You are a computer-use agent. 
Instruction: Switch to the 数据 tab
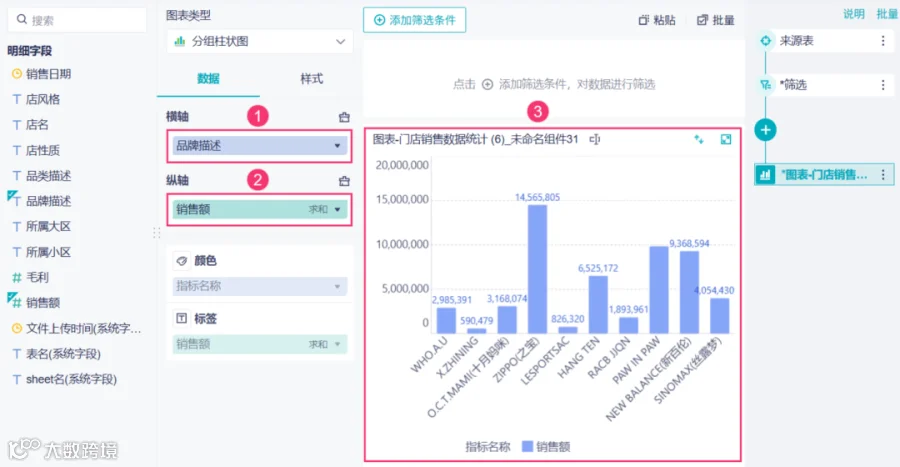208,79
